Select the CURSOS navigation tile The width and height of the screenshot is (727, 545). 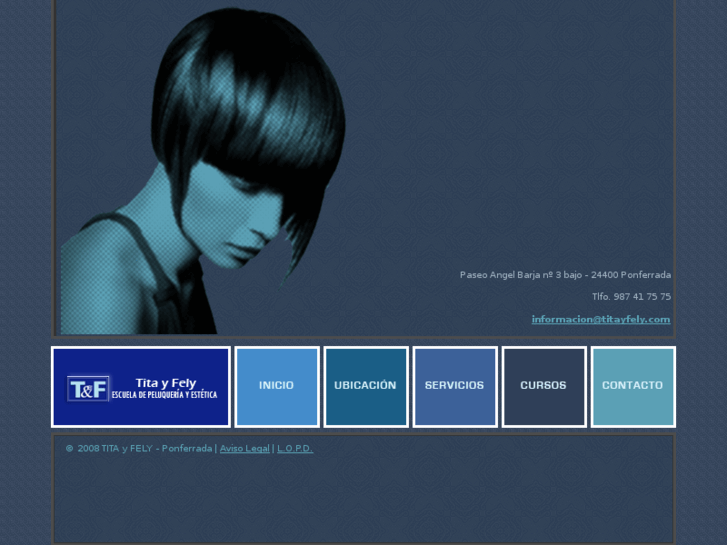(x=543, y=386)
